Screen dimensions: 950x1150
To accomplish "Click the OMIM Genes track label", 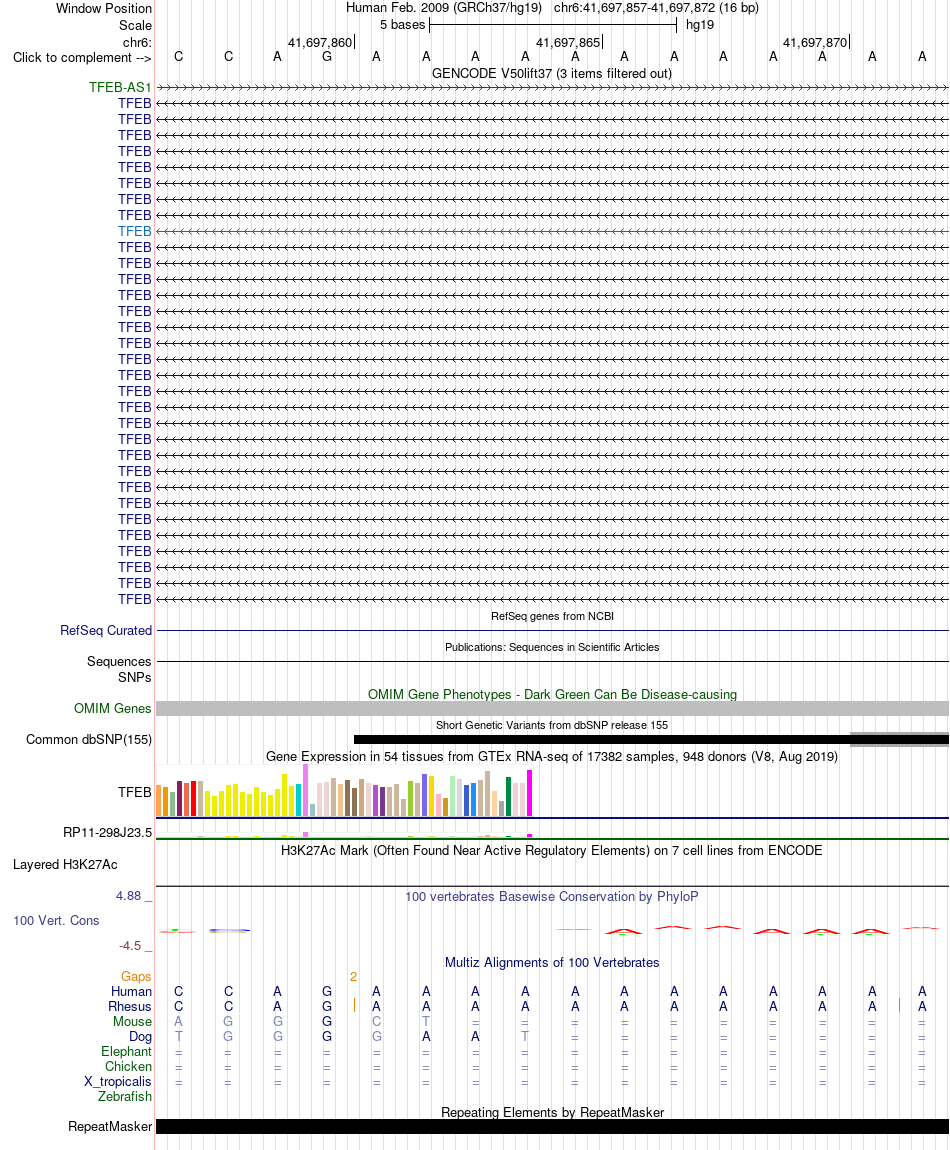I will (x=112, y=708).
